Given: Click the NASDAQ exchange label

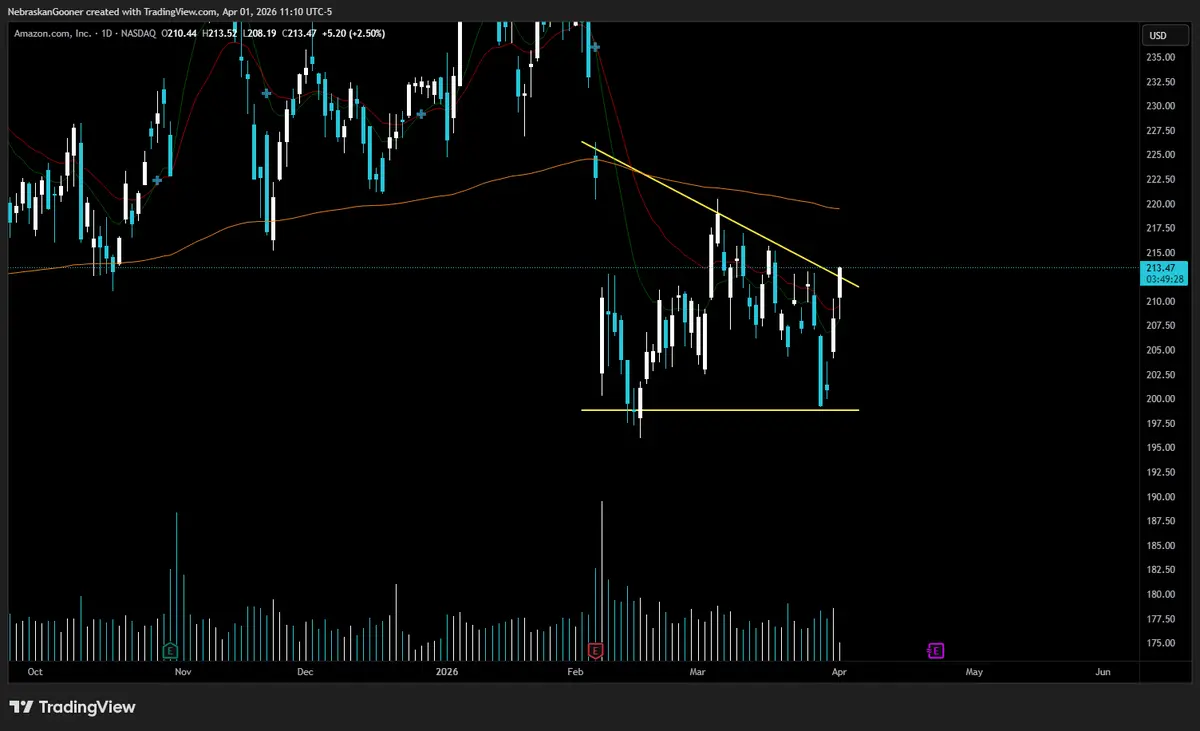Looking at the screenshot, I should pos(138,34).
